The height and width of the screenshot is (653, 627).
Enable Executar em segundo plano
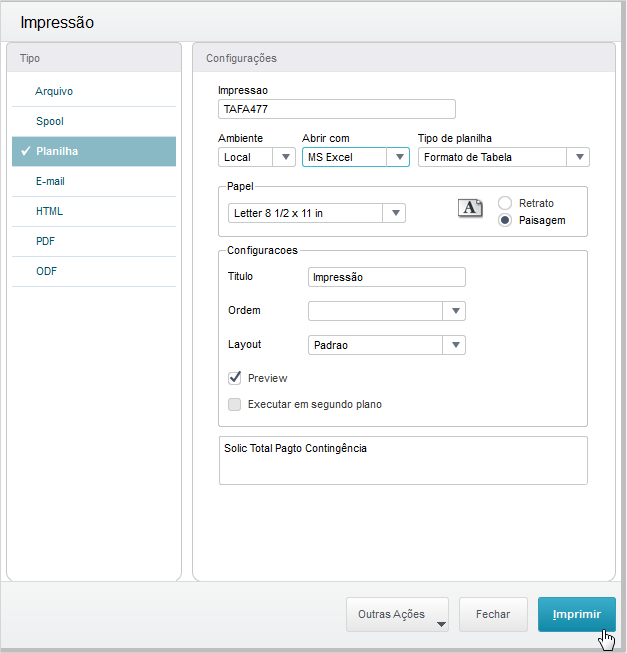[x=235, y=405]
